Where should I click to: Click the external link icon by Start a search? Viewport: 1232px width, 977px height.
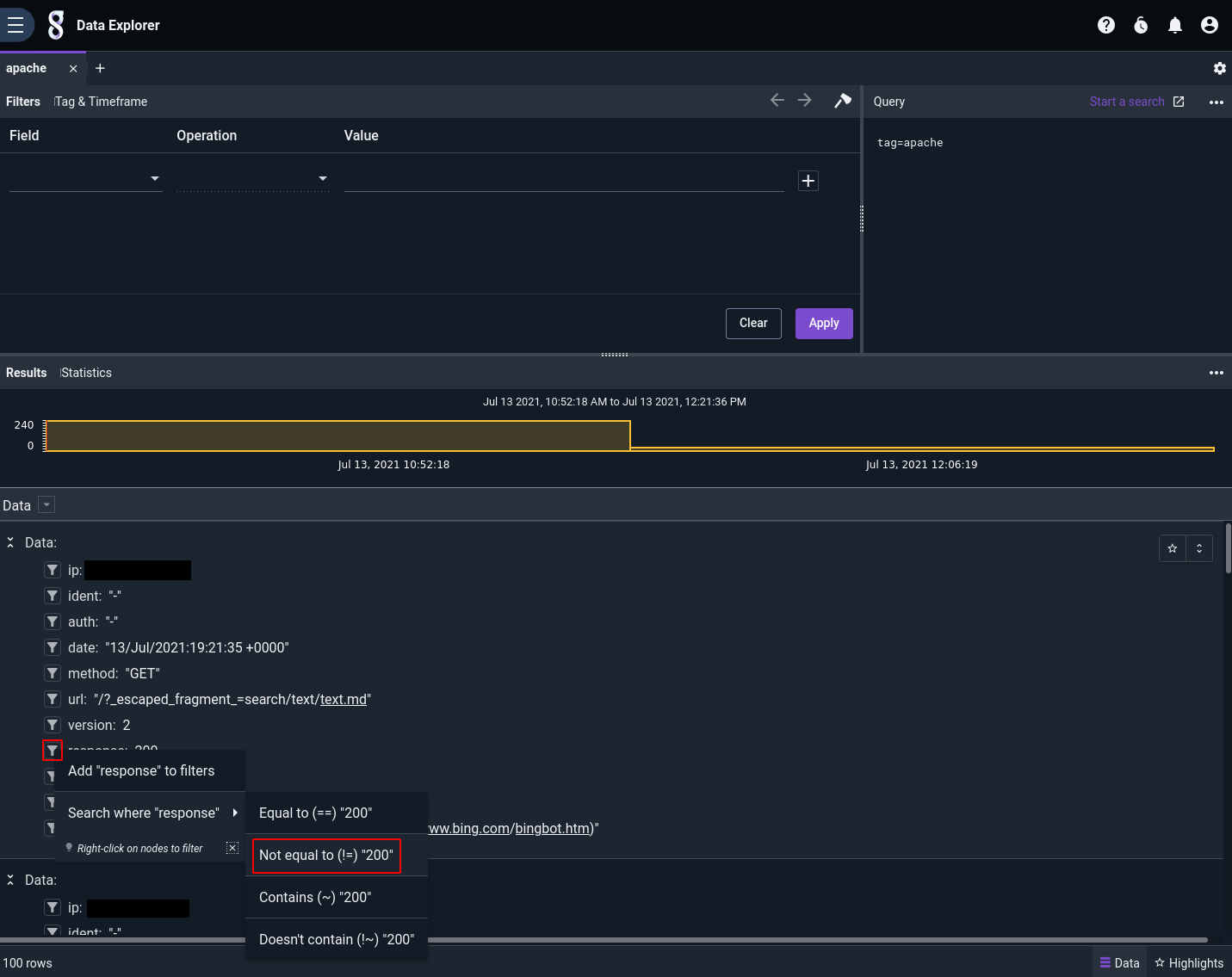pos(1179,102)
